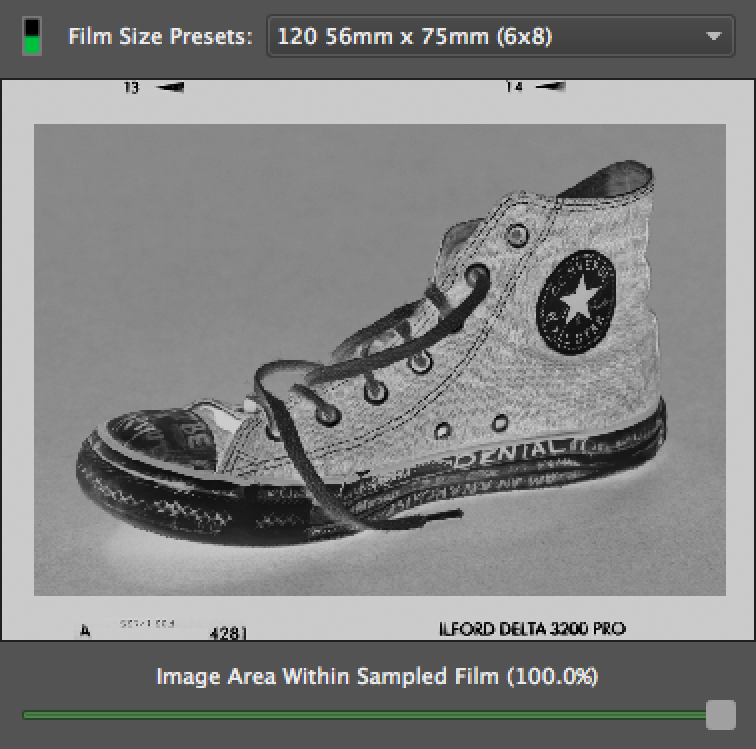756x749 pixels.
Task: Click the green and black indicator icon
Action: tap(32, 36)
